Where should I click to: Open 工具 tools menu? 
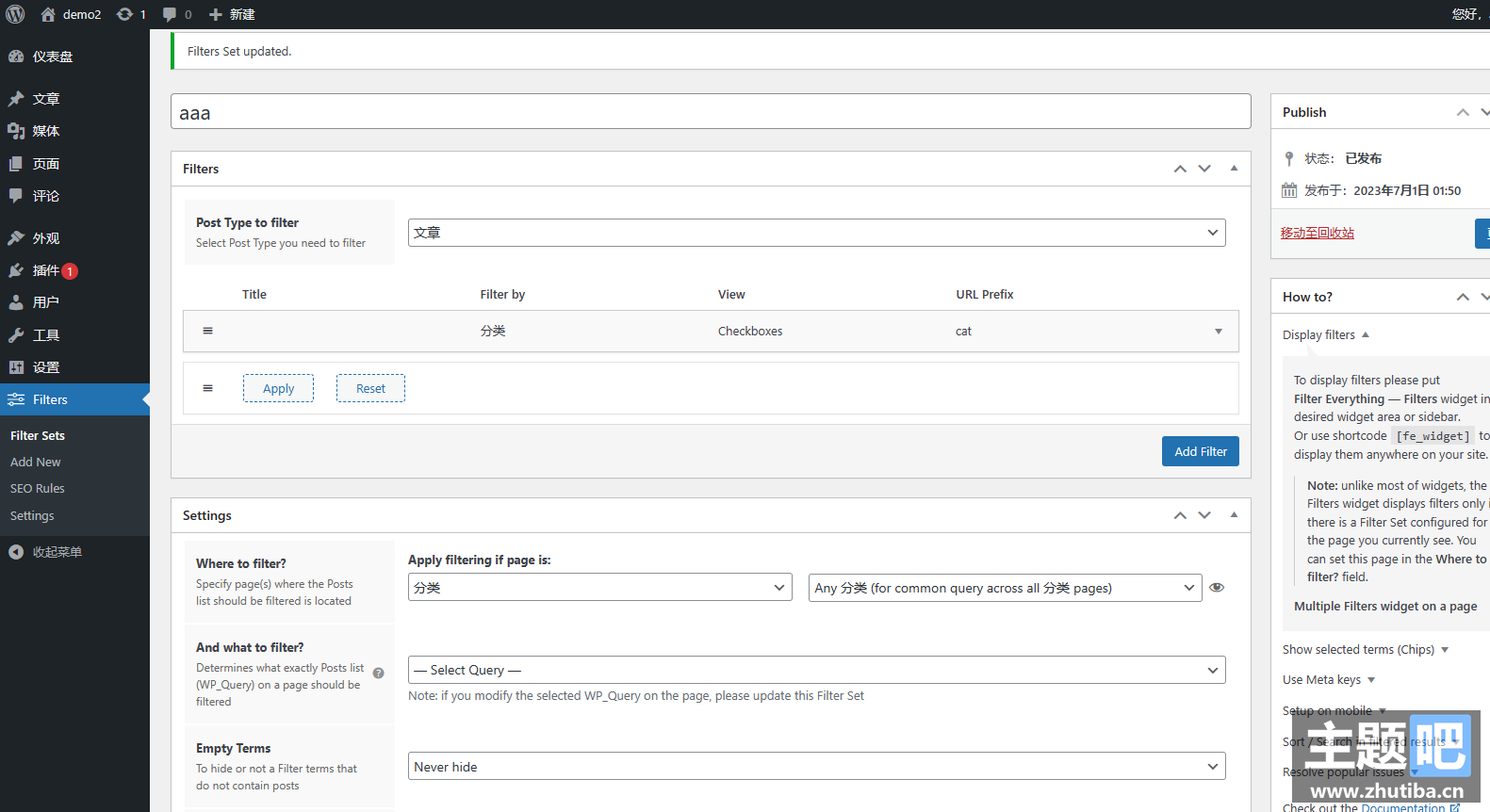(x=74, y=335)
